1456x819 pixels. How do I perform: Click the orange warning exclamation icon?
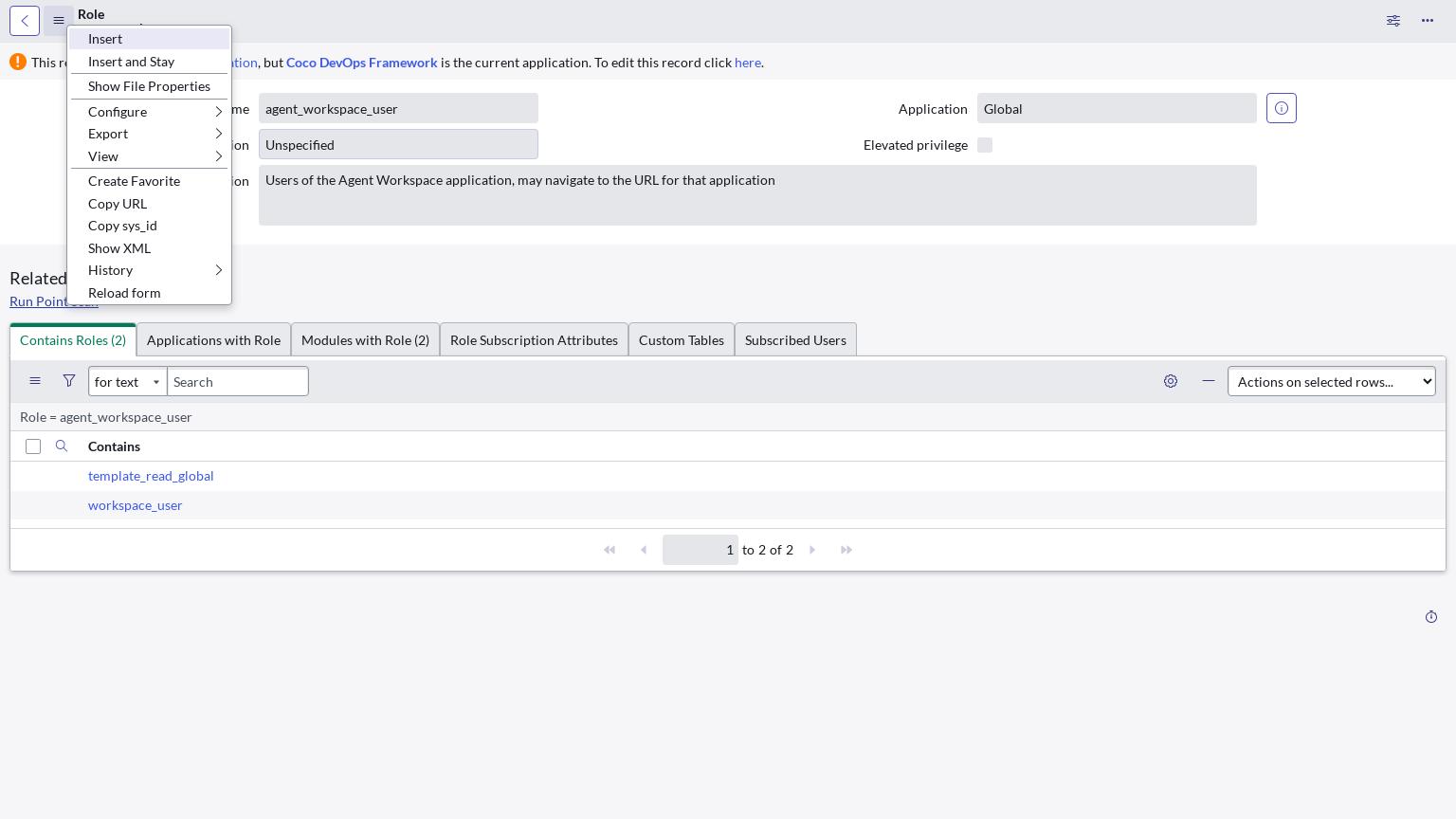point(18,62)
